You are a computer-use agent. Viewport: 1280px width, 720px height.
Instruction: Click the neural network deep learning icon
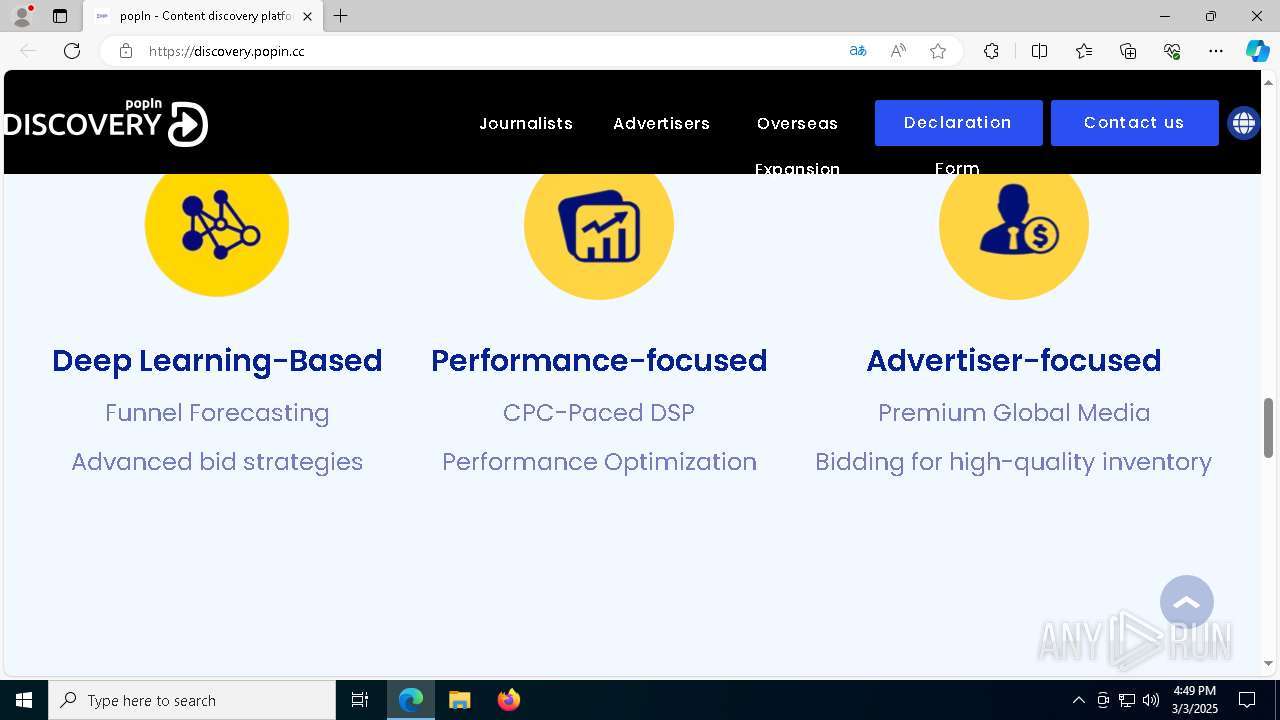click(x=217, y=224)
